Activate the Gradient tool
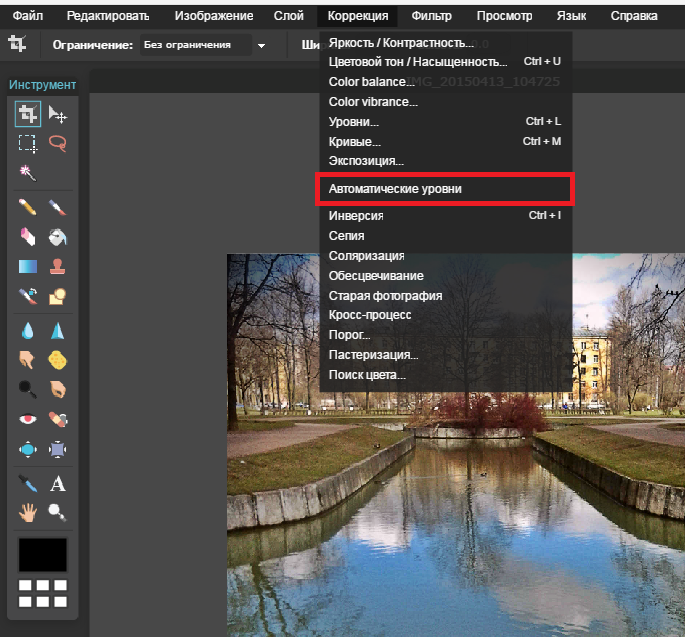This screenshot has width=685, height=637. (x=28, y=267)
